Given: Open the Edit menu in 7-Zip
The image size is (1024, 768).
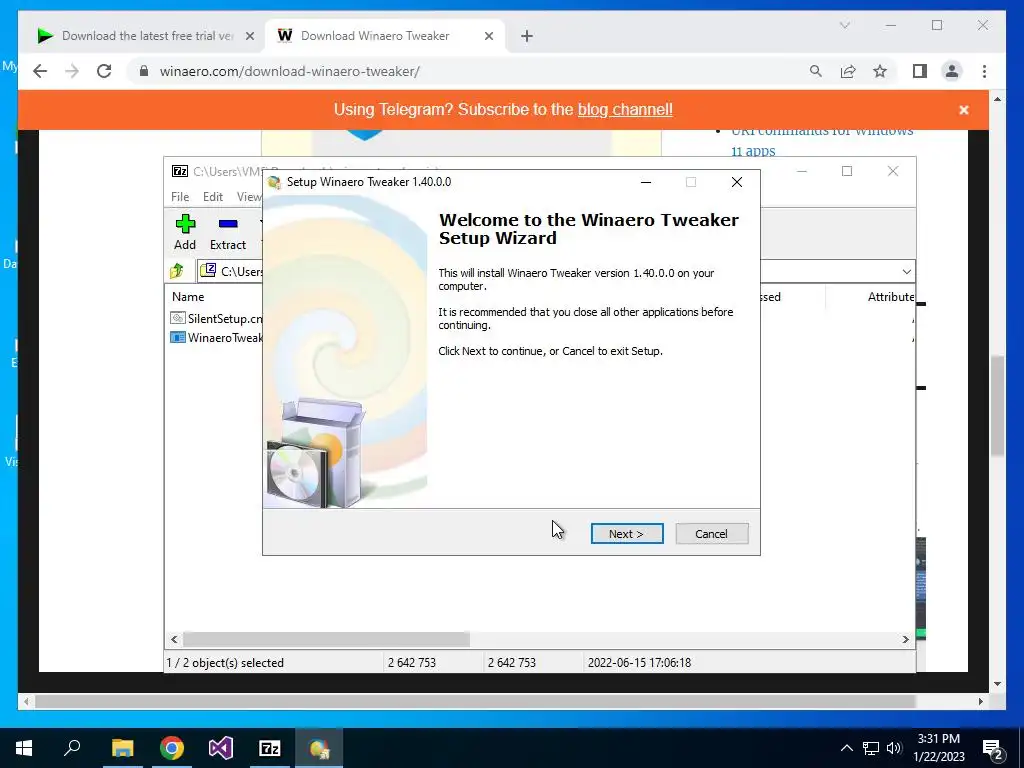Looking at the screenshot, I should [x=213, y=197].
